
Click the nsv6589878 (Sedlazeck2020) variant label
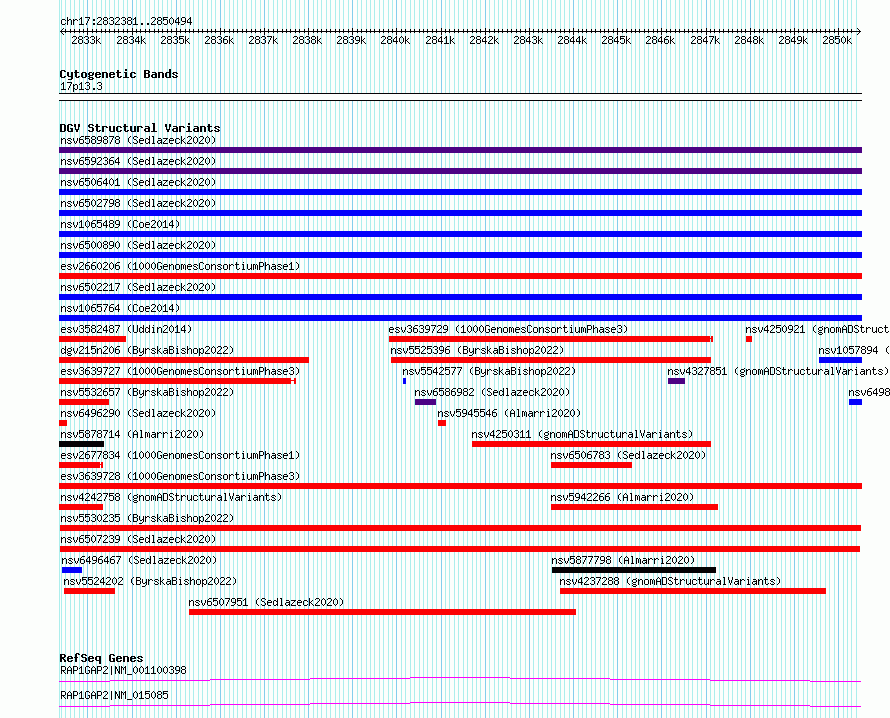pos(138,140)
